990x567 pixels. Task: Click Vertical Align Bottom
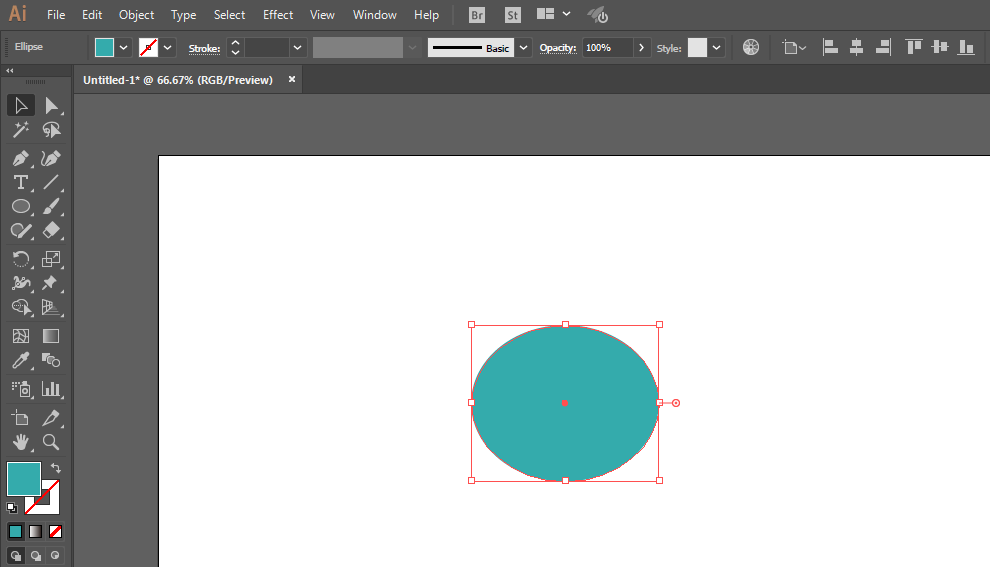pyautogui.click(x=966, y=47)
